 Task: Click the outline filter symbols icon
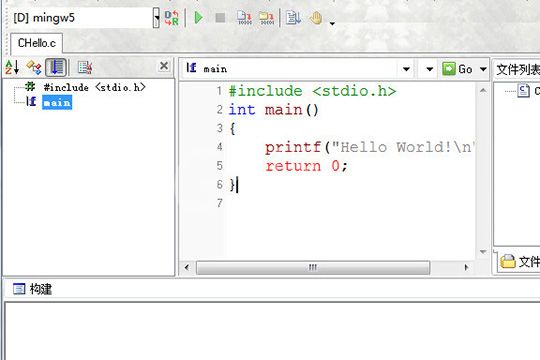34,67
